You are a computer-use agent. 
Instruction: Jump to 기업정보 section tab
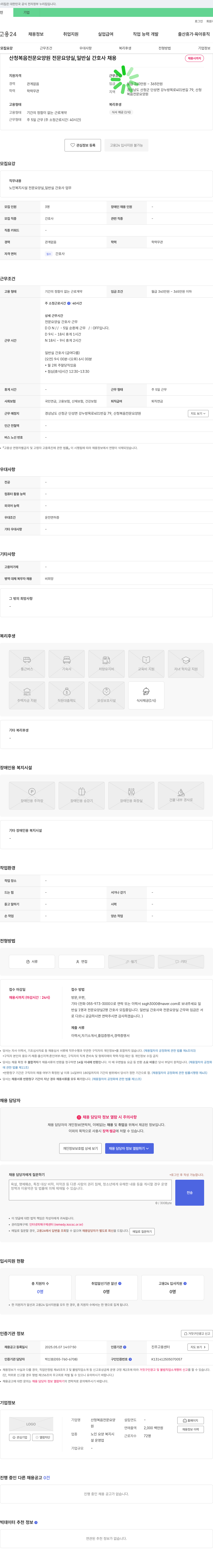click(x=204, y=48)
